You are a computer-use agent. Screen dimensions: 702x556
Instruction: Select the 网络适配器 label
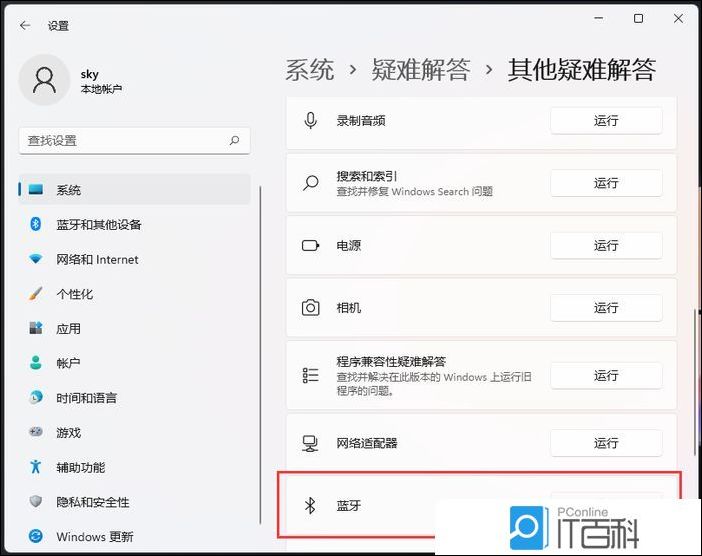point(367,443)
